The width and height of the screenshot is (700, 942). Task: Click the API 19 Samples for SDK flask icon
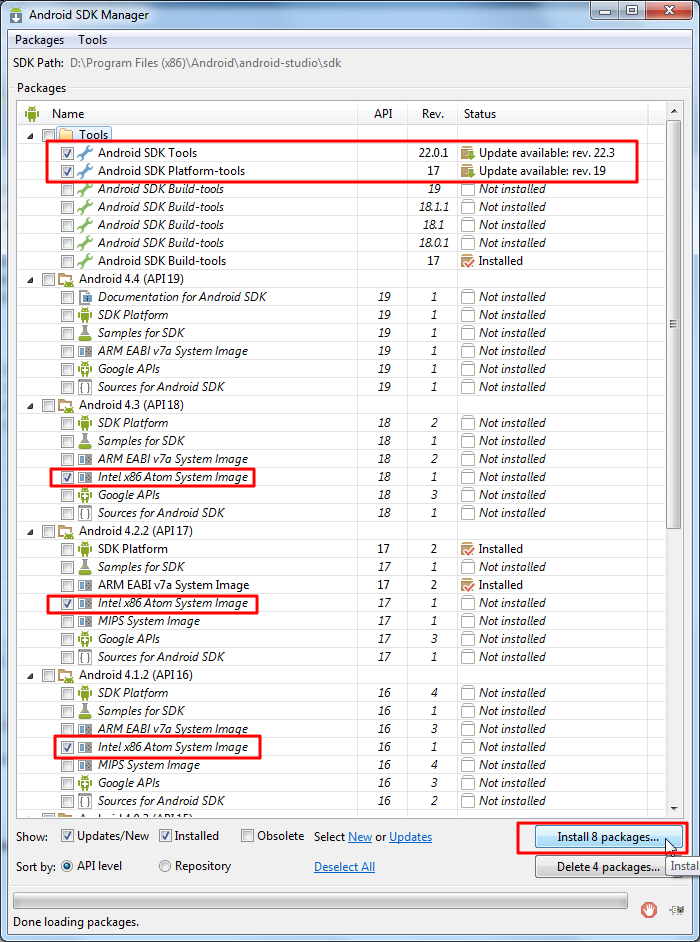pos(85,333)
